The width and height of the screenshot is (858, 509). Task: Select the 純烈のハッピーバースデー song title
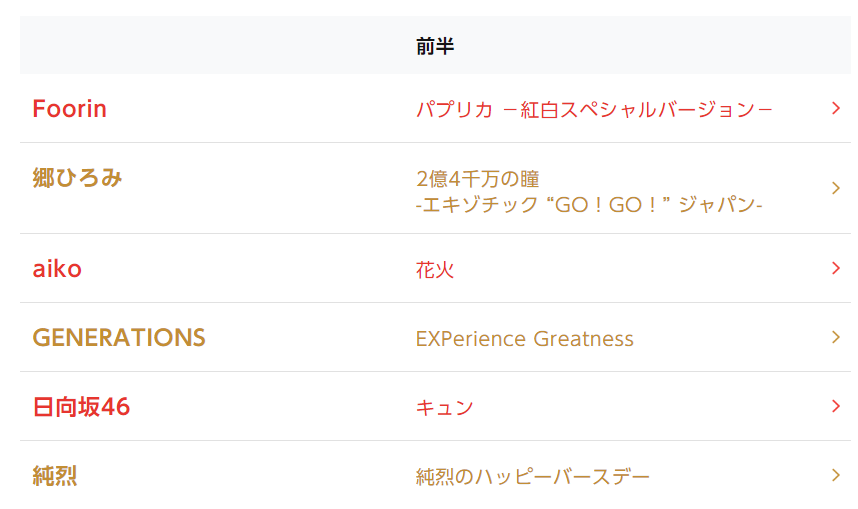(x=532, y=477)
